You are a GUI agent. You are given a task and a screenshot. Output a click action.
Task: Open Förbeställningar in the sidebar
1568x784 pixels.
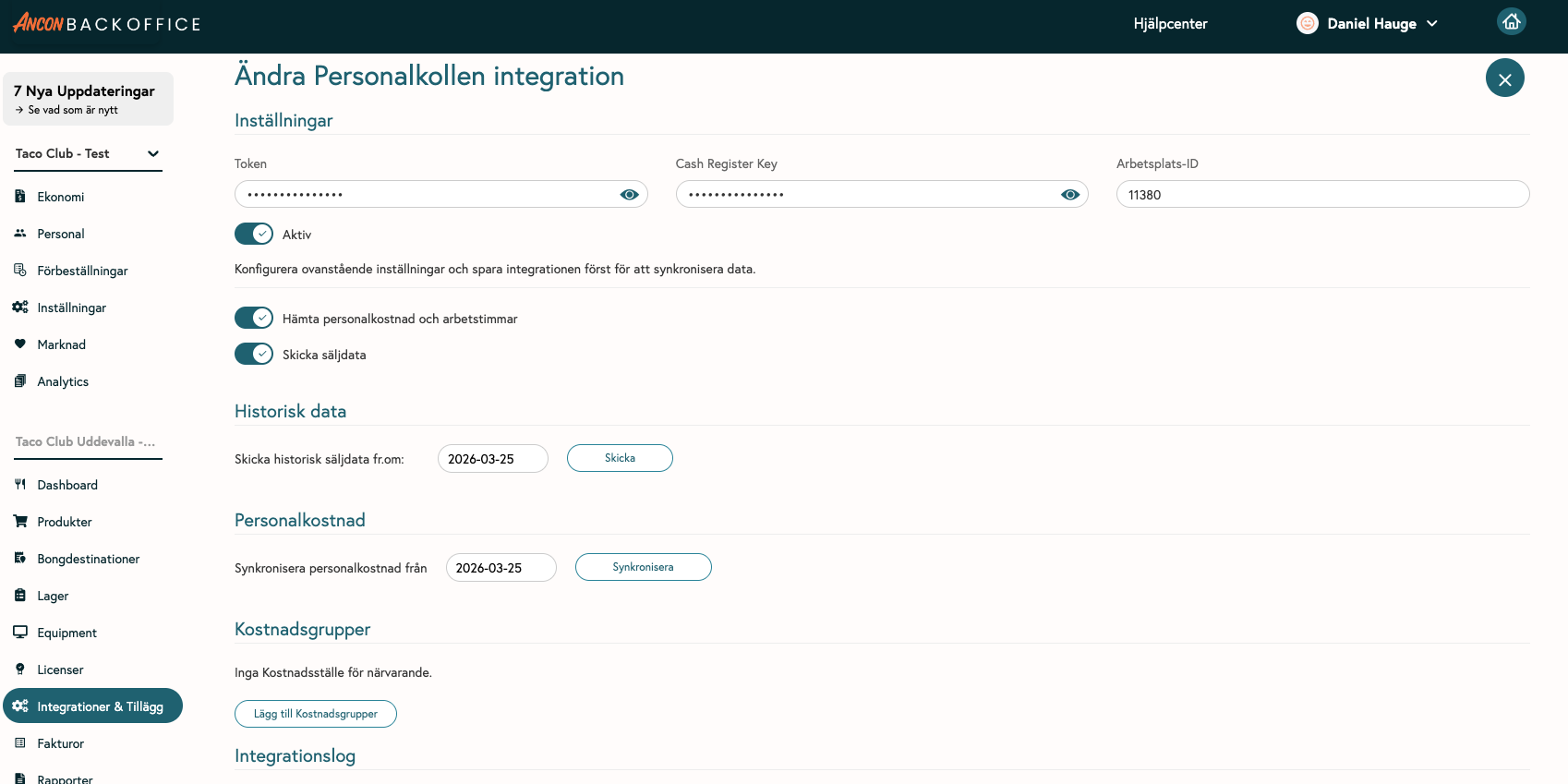pos(82,271)
